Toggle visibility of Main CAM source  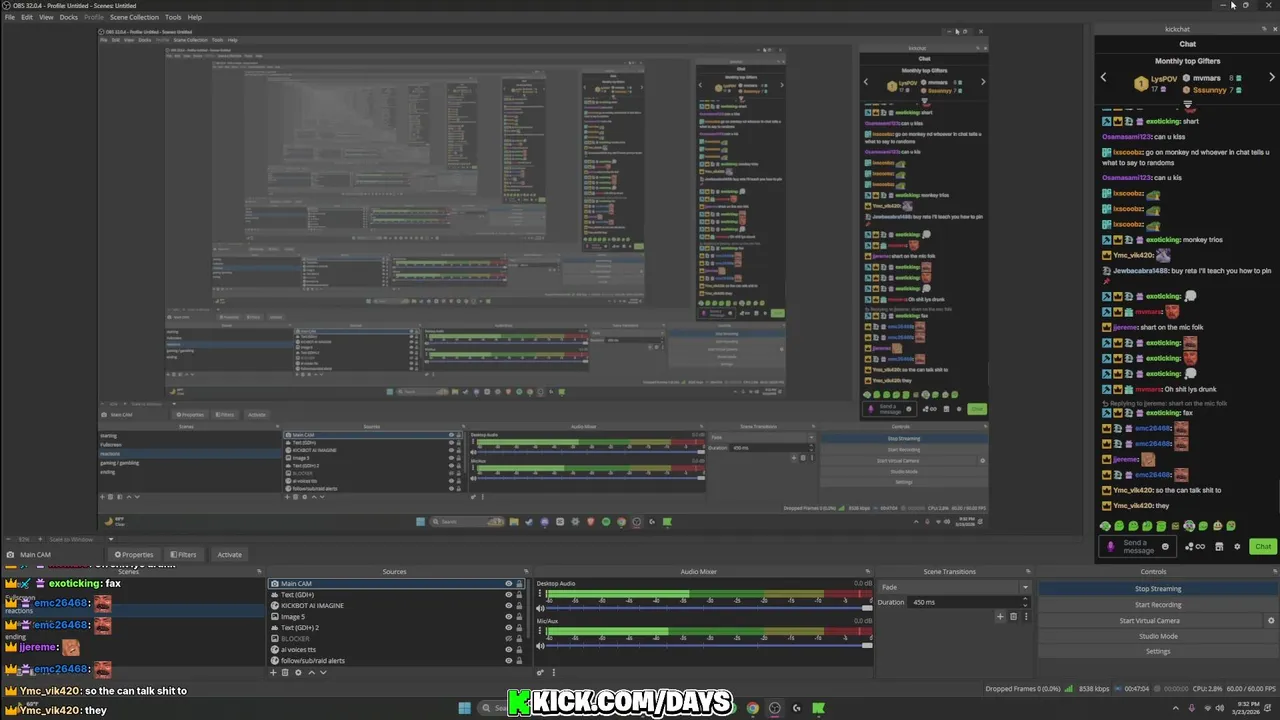pos(509,584)
